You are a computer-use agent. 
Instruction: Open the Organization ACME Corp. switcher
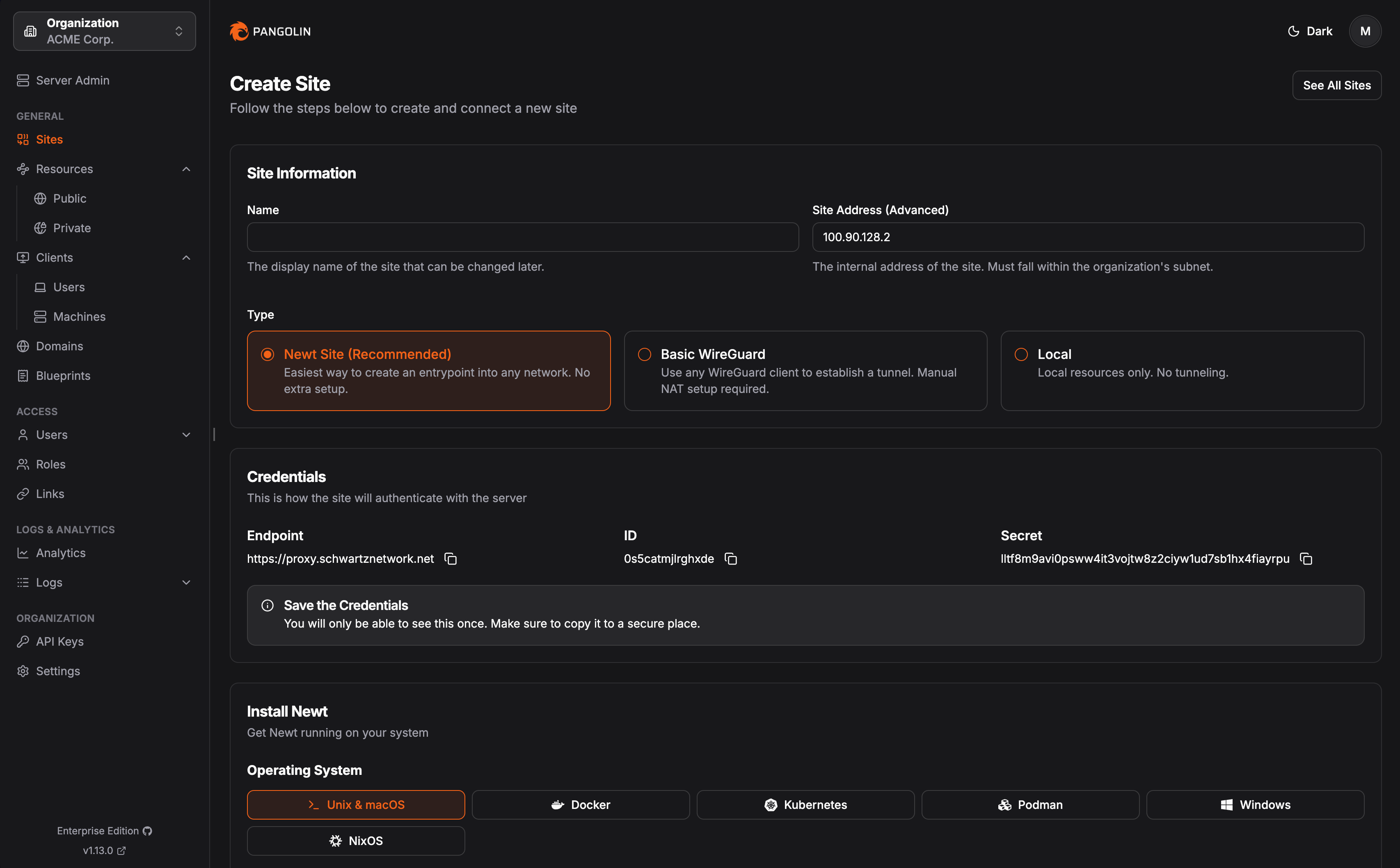pos(105,31)
